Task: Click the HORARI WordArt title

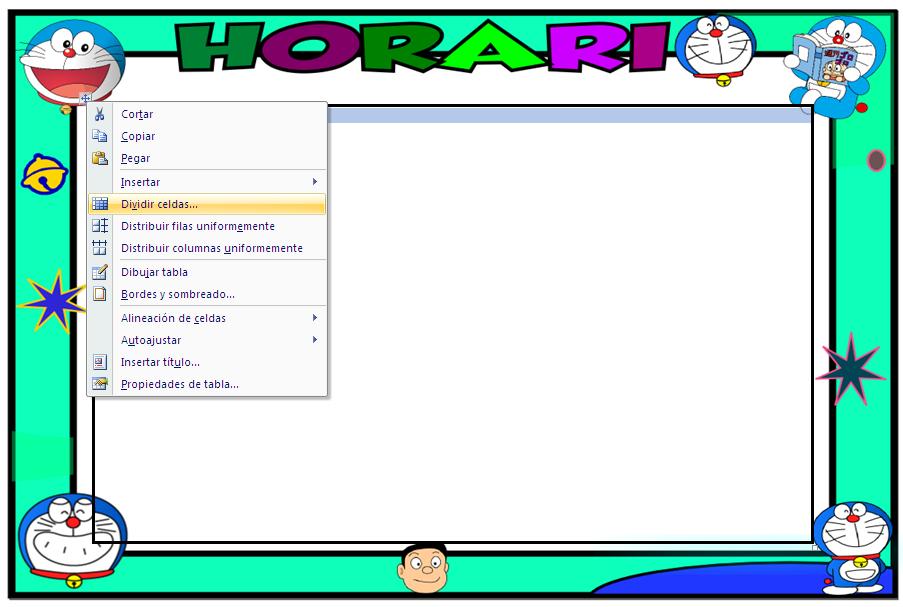Action: coord(422,47)
